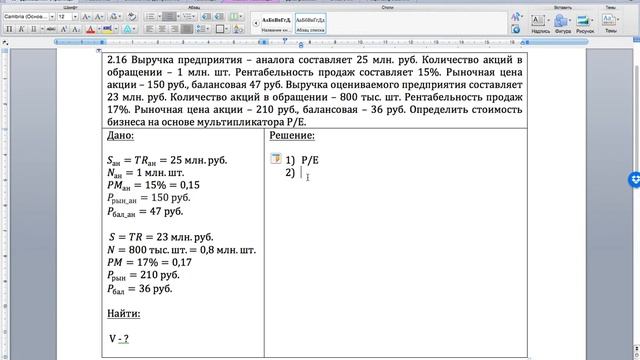640x360 pixels.
Task: Click the font name field showing Cambria
Action: [27, 17]
